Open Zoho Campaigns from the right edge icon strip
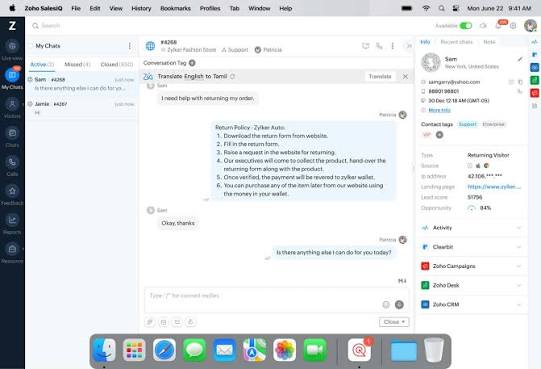This screenshot has width=541, height=369. pyautogui.click(x=534, y=93)
